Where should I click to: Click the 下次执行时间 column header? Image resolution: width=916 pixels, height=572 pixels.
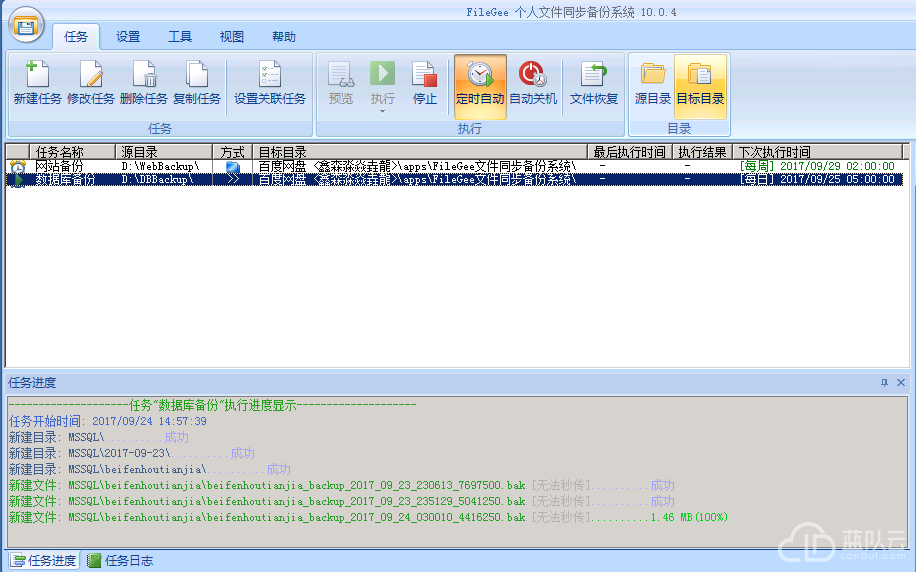(x=818, y=152)
